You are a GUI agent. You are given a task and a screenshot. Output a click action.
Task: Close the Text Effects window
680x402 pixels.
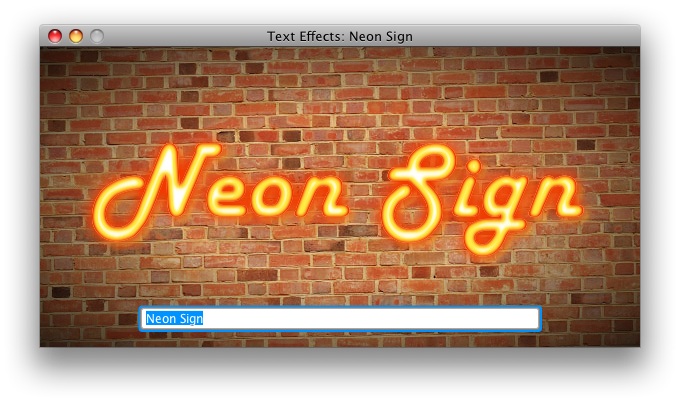(55, 36)
